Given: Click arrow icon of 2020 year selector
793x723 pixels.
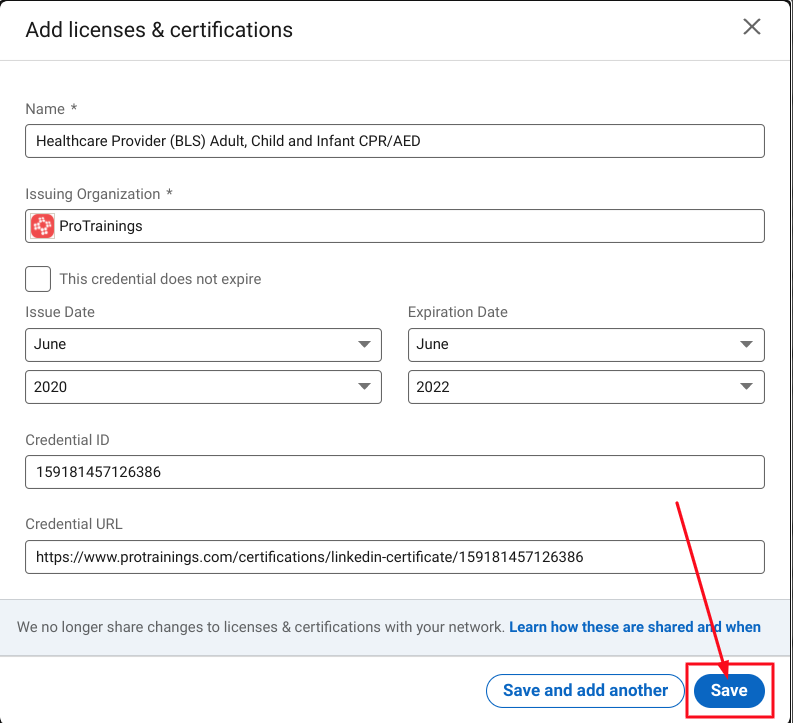Looking at the screenshot, I should tap(364, 386).
